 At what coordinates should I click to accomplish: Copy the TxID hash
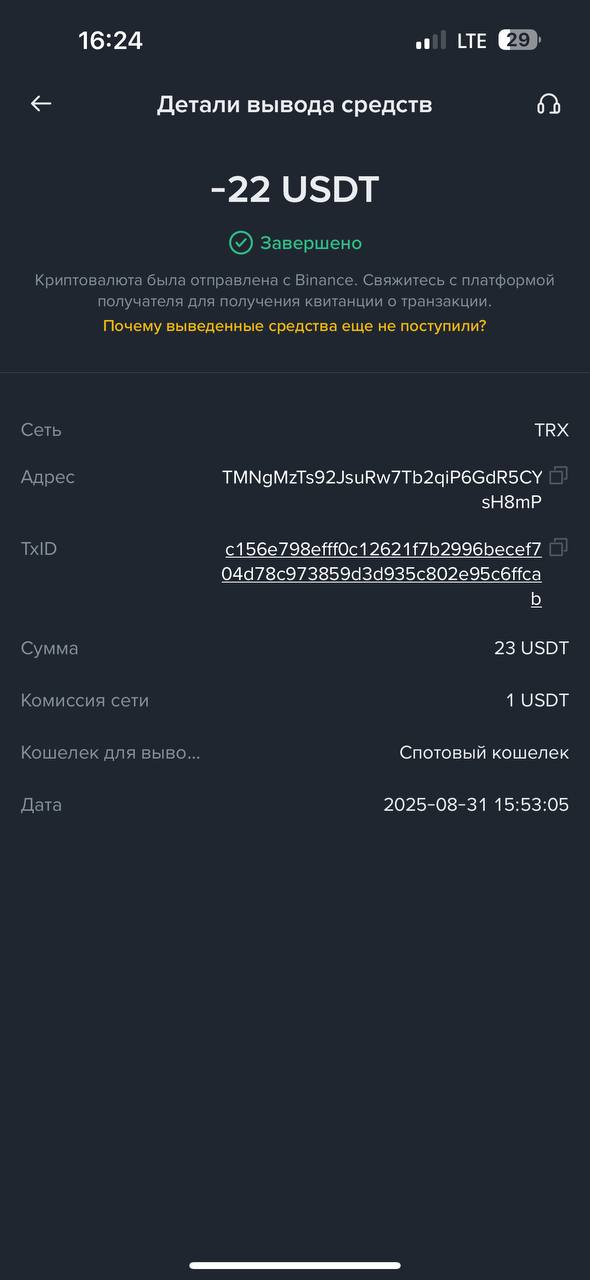559,547
